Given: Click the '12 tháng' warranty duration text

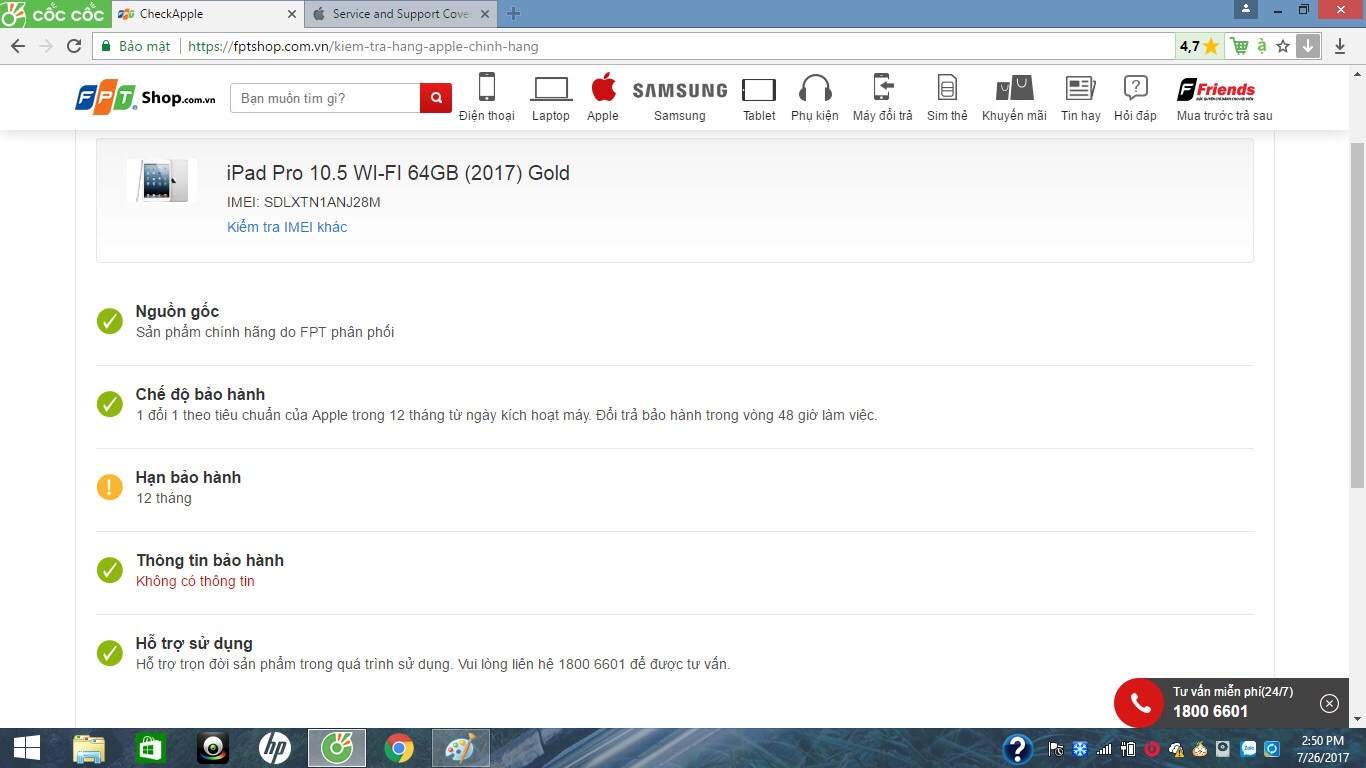Looking at the screenshot, I should [164, 498].
